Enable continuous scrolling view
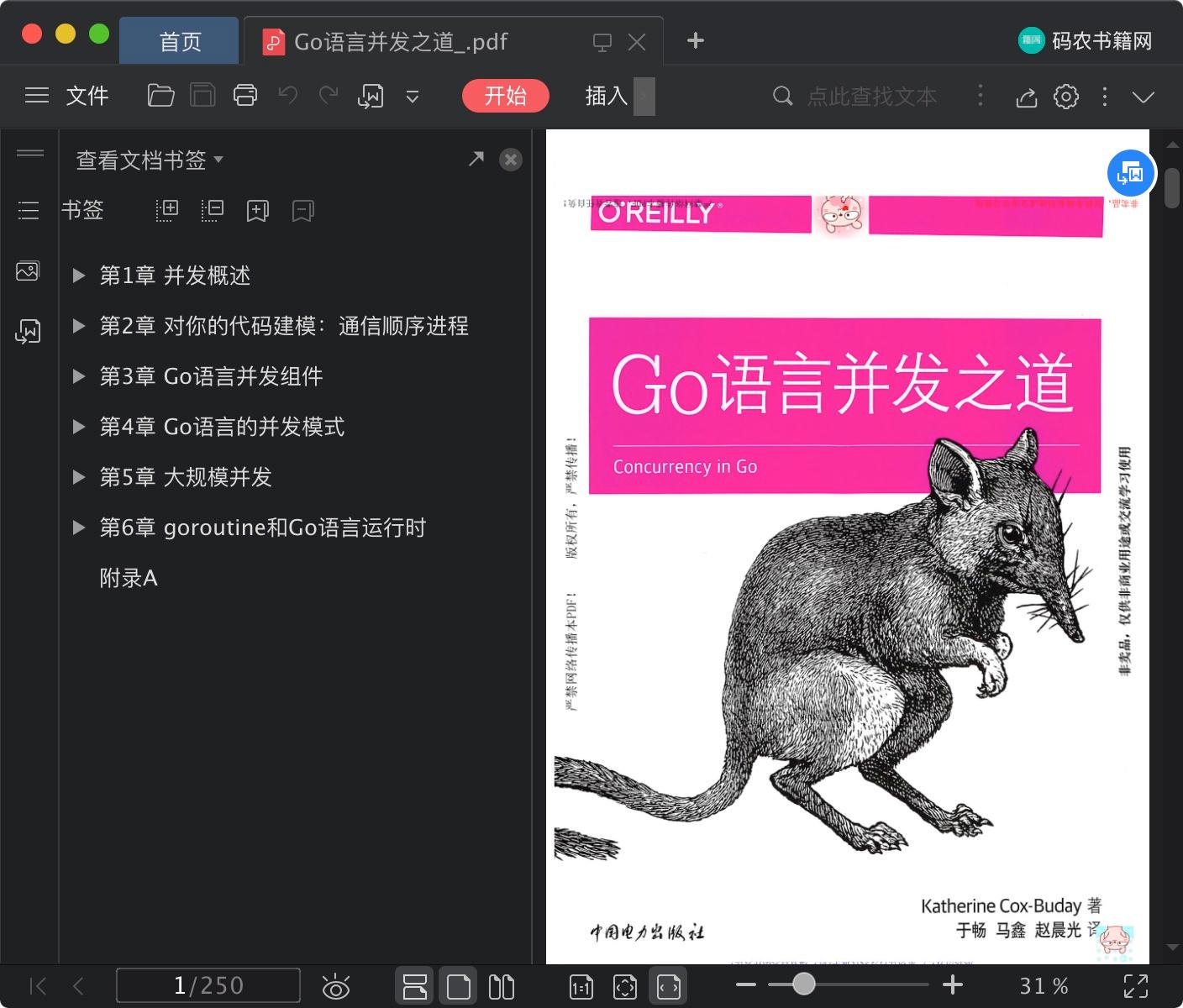The height and width of the screenshot is (1008, 1183). tap(415, 986)
